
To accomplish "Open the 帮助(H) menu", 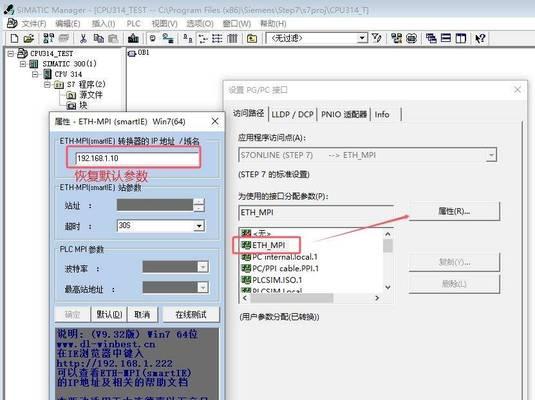I will 273,24.
